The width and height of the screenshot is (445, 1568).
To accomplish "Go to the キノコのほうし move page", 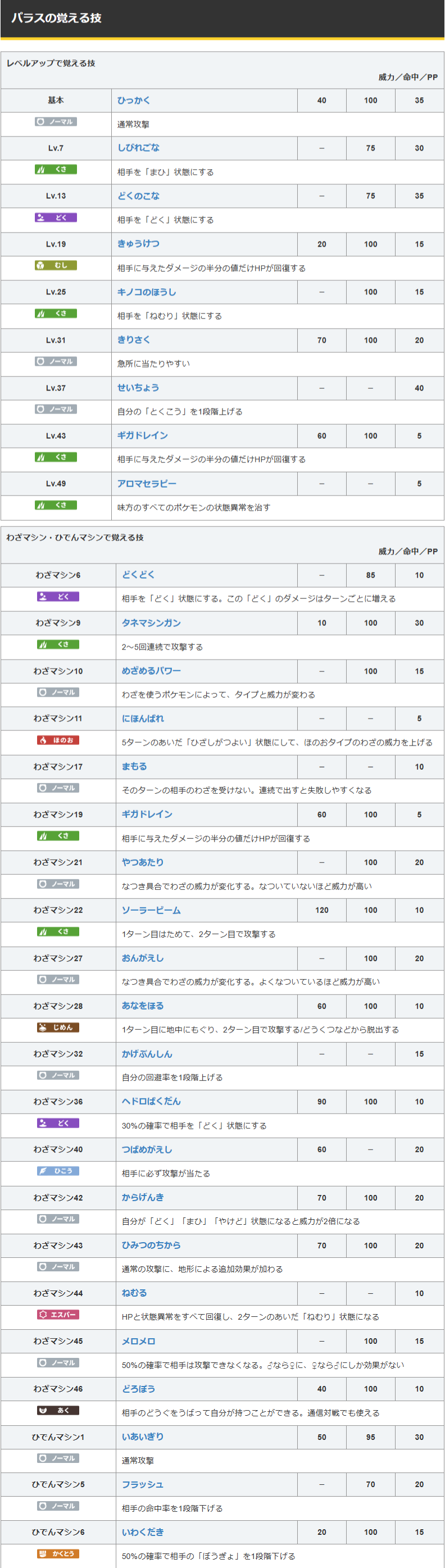I will [147, 292].
